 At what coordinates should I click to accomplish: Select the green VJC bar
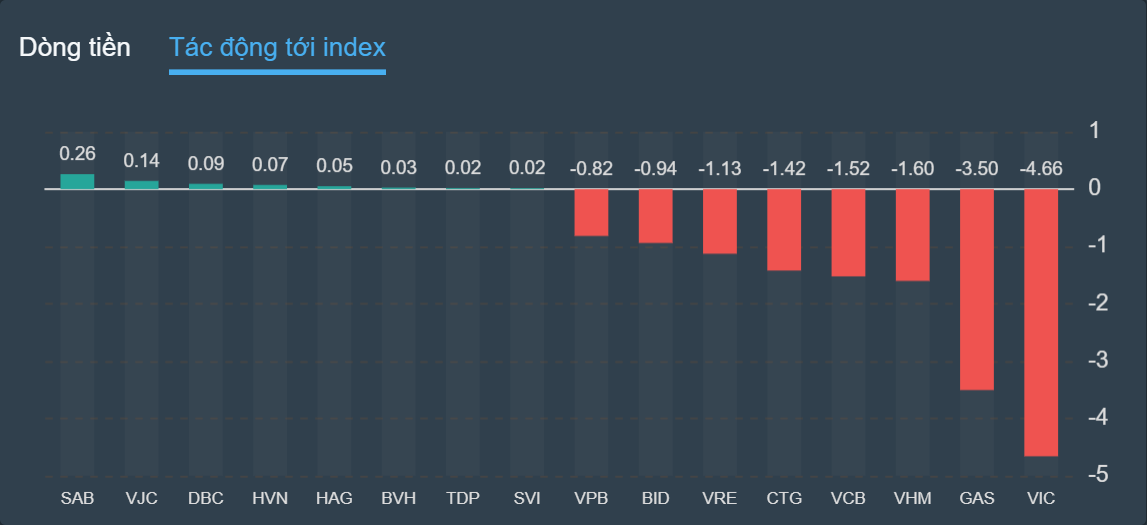pos(141,184)
